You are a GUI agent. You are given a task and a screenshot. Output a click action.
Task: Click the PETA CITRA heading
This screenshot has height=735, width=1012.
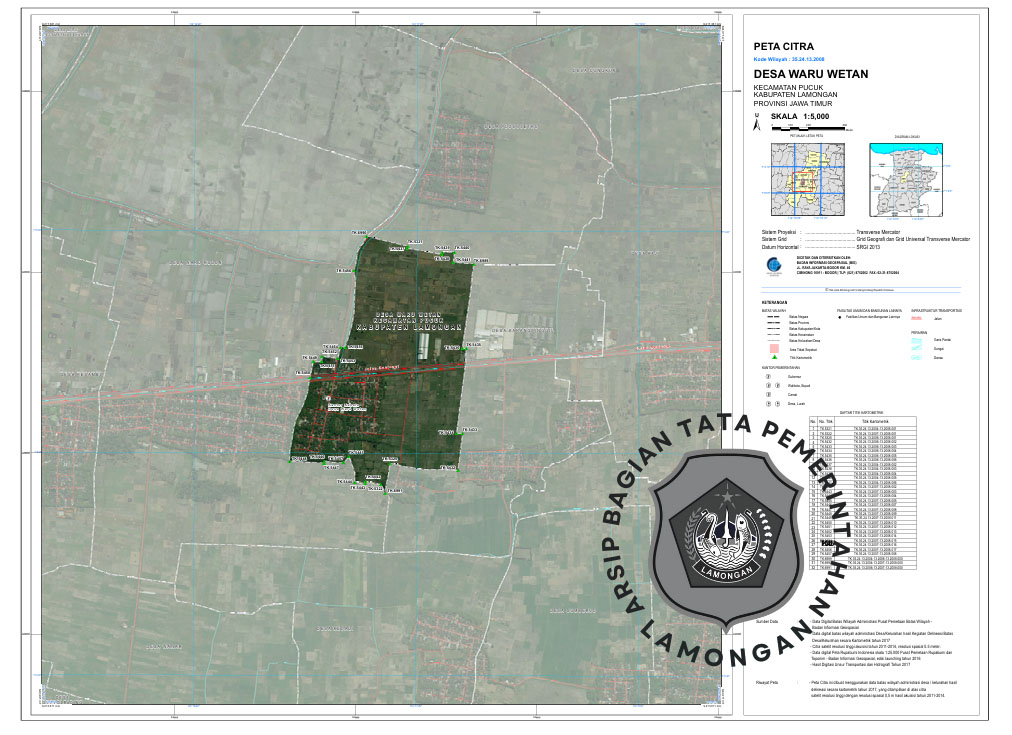tap(783, 46)
